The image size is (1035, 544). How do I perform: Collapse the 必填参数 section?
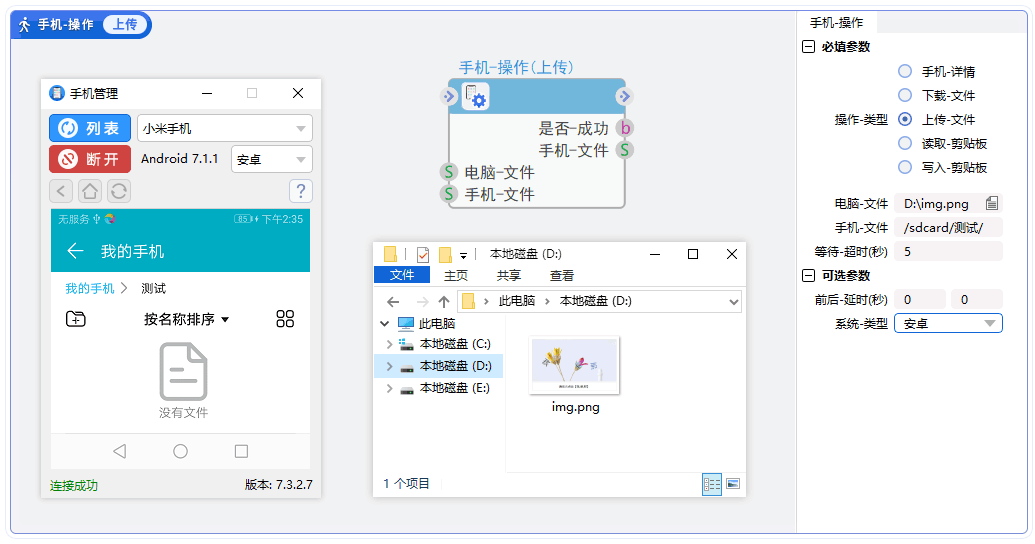coord(808,47)
